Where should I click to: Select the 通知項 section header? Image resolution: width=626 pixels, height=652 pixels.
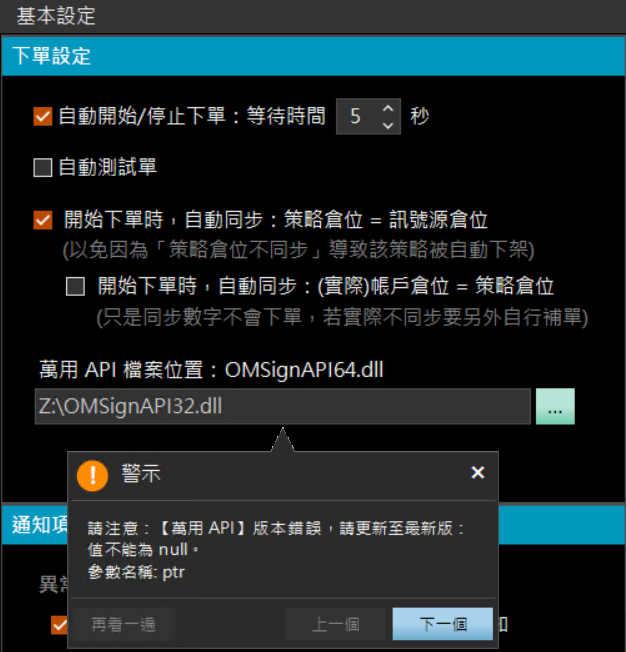click(40, 525)
